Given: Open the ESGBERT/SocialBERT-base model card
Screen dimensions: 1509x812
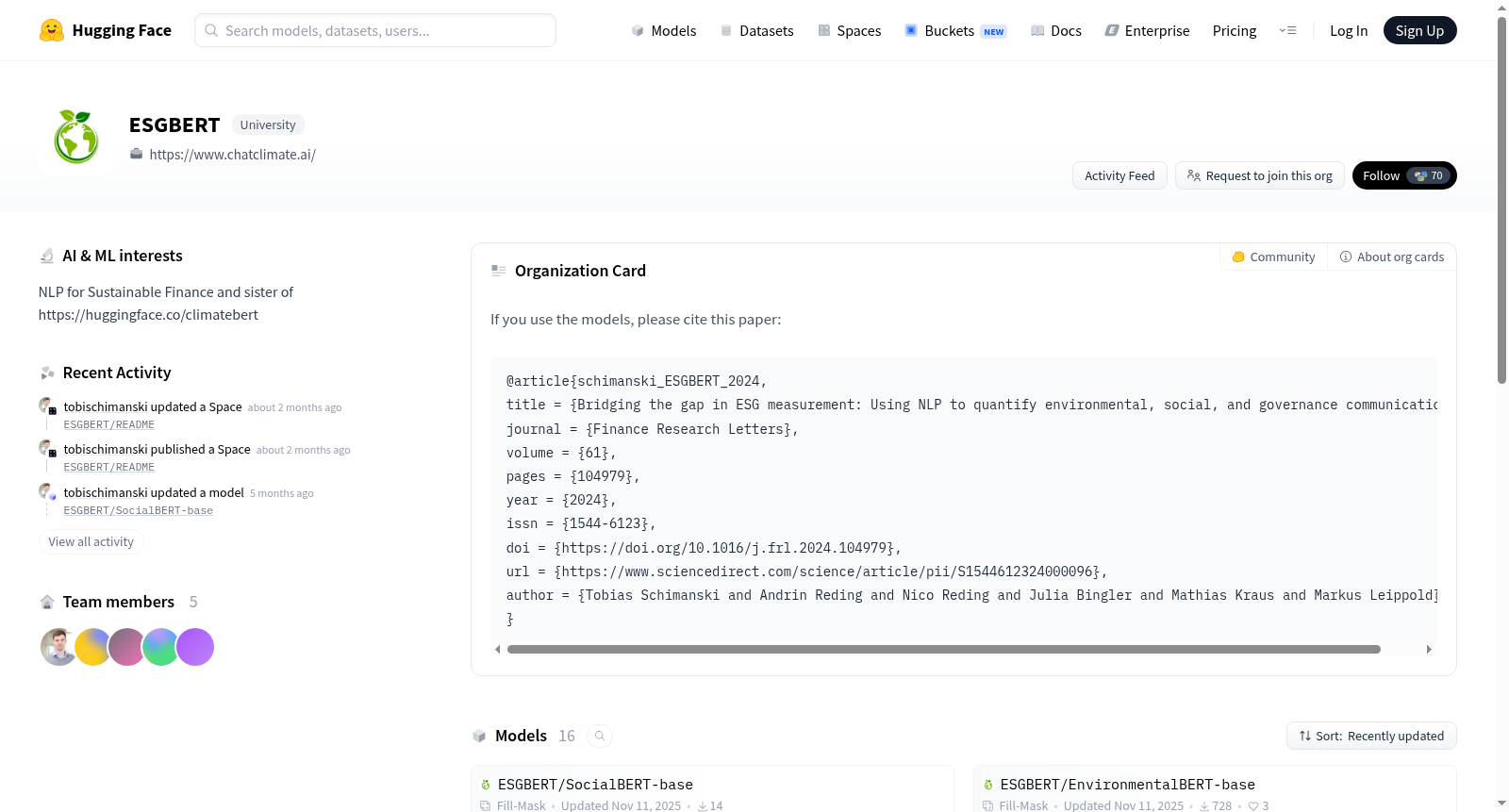Looking at the screenshot, I should [x=712, y=789].
